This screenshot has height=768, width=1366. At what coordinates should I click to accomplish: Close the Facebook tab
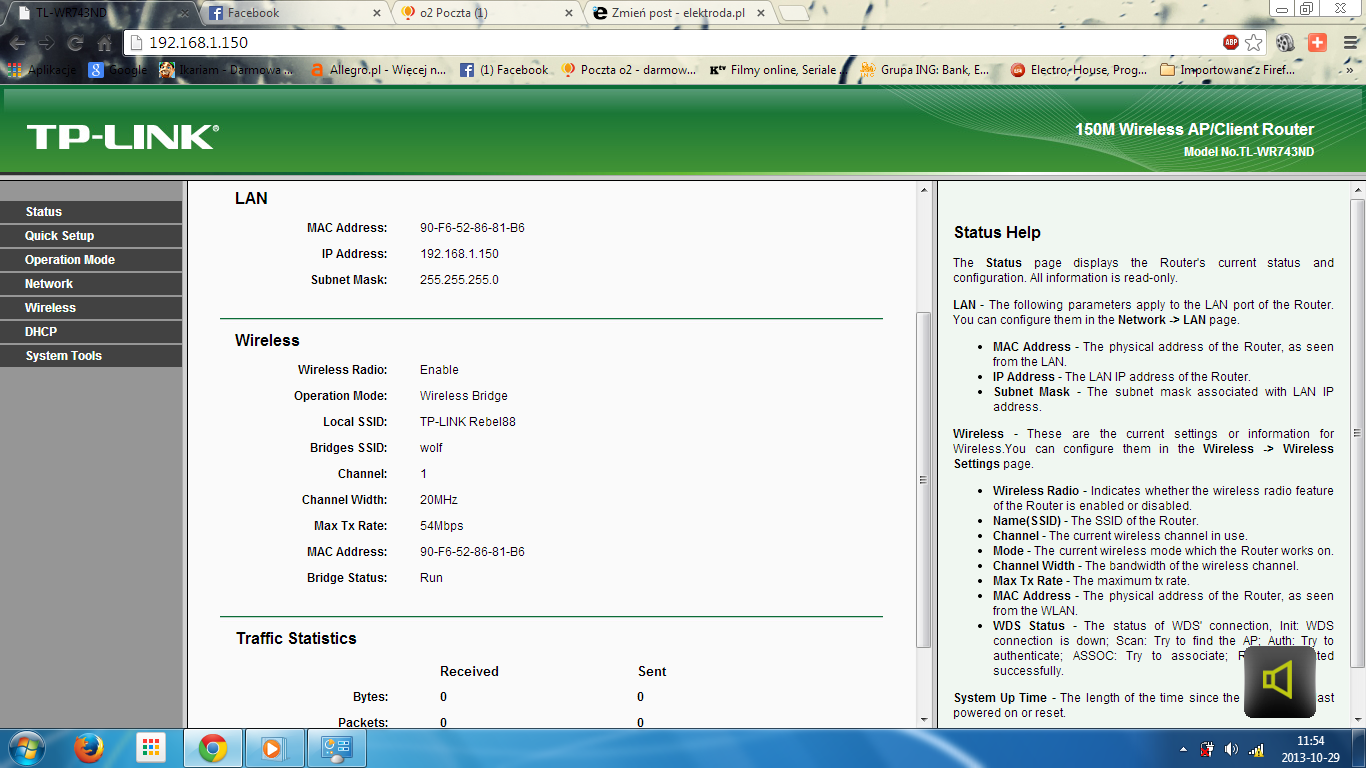[x=376, y=13]
